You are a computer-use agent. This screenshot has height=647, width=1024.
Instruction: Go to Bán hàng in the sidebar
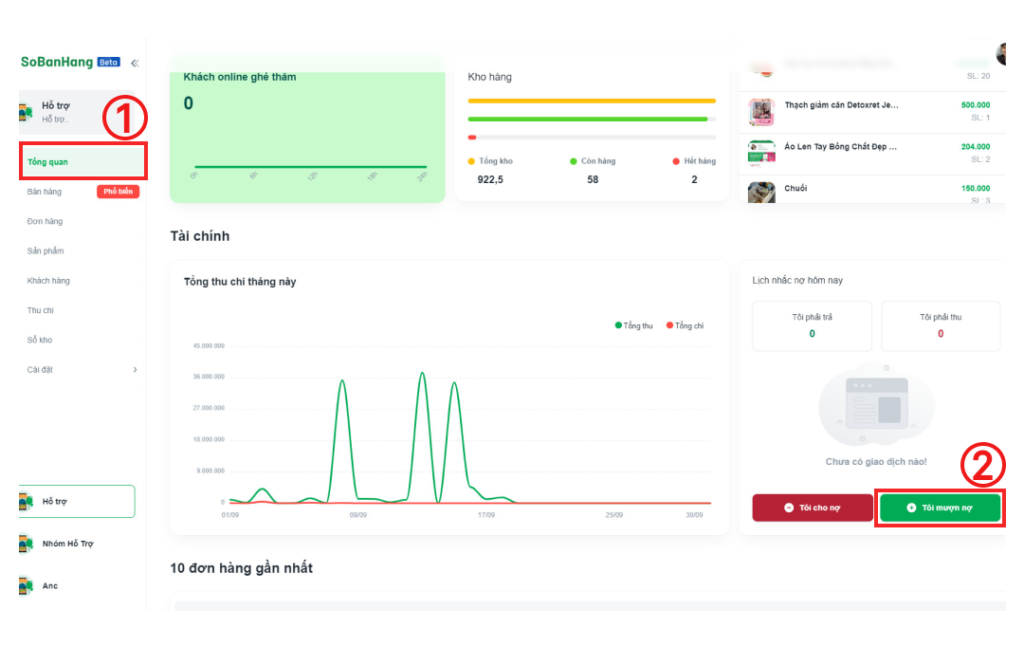click(x=45, y=192)
